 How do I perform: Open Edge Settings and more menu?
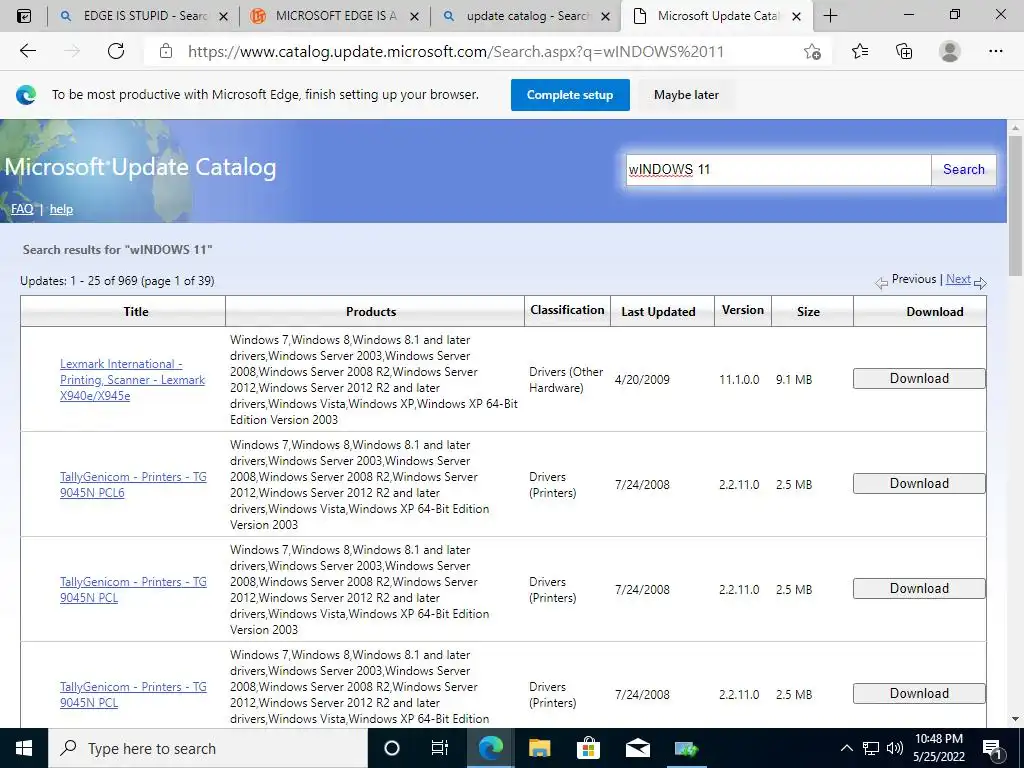(995, 51)
